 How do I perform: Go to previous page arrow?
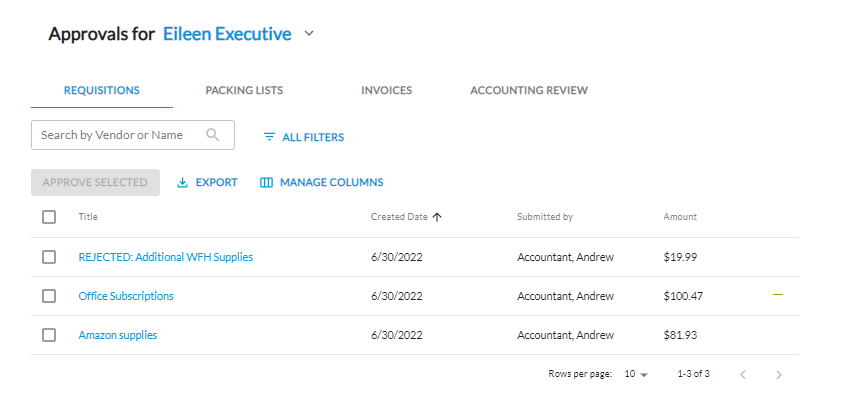point(742,374)
